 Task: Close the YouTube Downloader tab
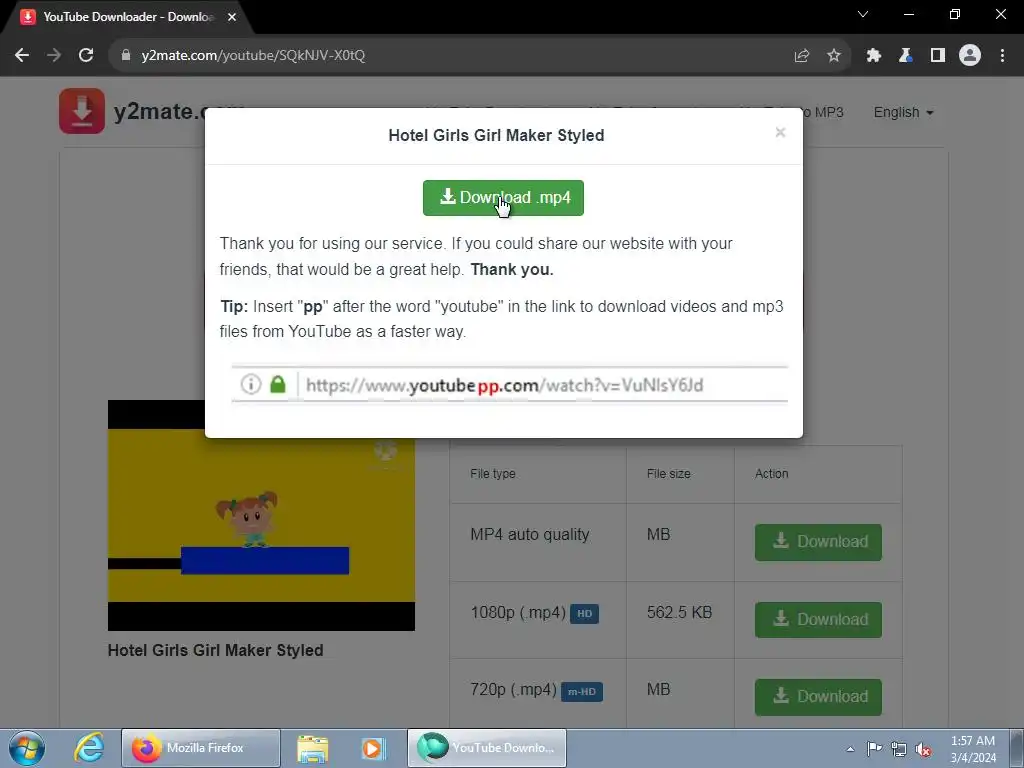pos(232,17)
